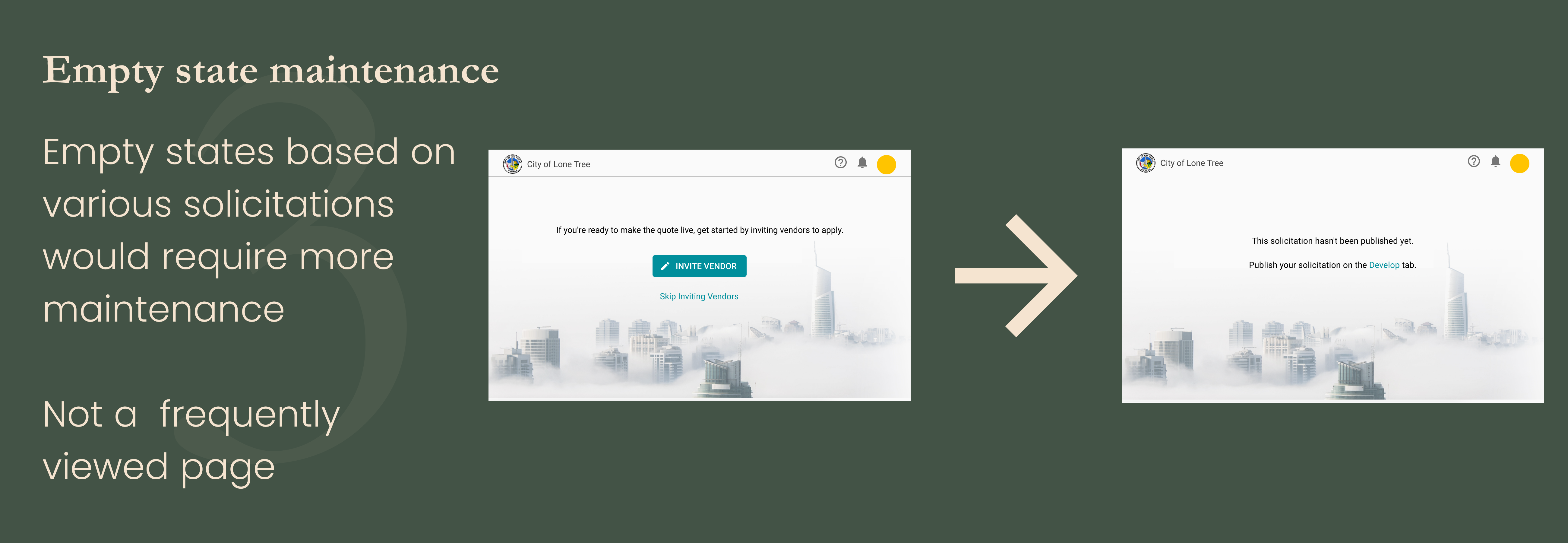This screenshot has height=543, width=1568.
Task: Click City of Lone Tree logo, right screenshot
Action: point(1146,163)
